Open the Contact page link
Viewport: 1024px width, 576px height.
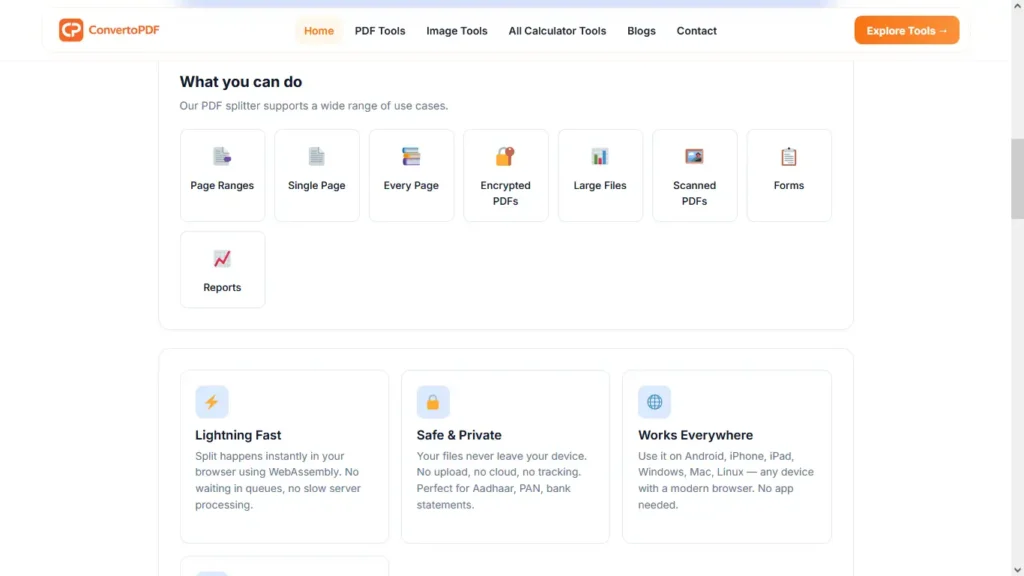coord(696,31)
